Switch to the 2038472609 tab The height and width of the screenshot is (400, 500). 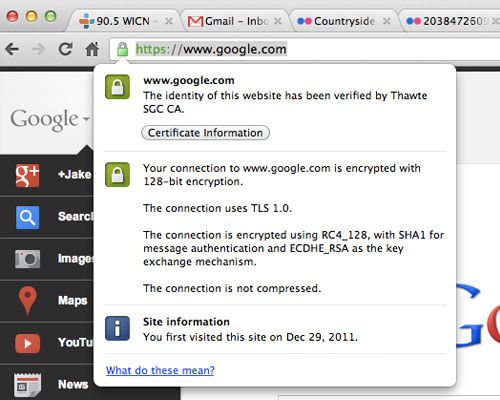point(450,21)
